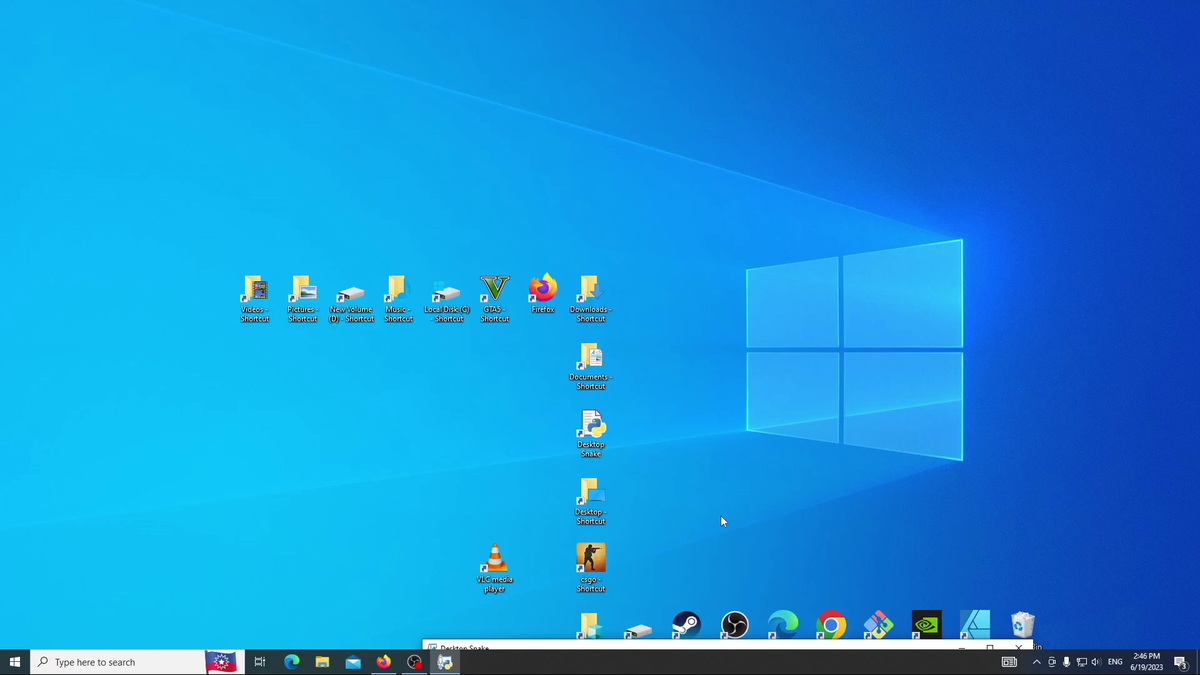The height and width of the screenshot is (675, 1200).
Task: Switch to OBS Studio on the taskbar
Action: (x=414, y=662)
